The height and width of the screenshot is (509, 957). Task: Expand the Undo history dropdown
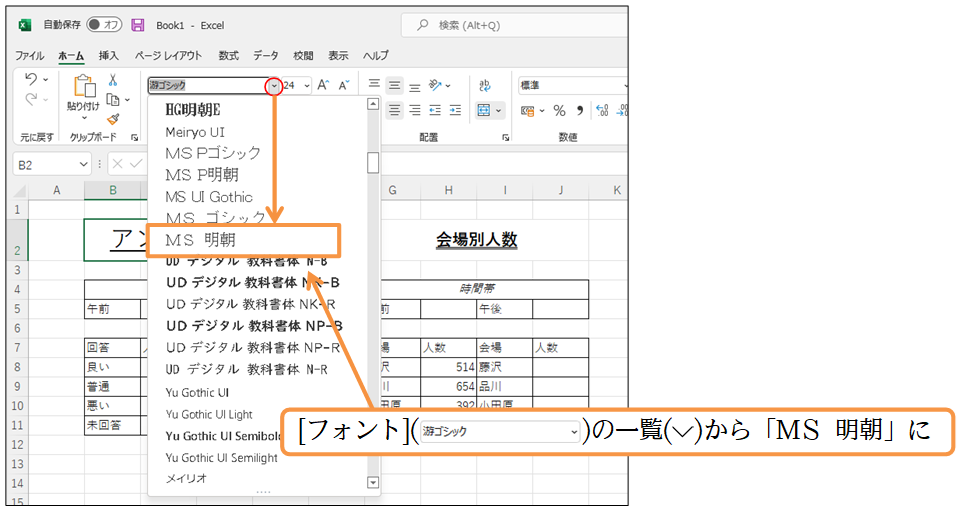point(46,79)
